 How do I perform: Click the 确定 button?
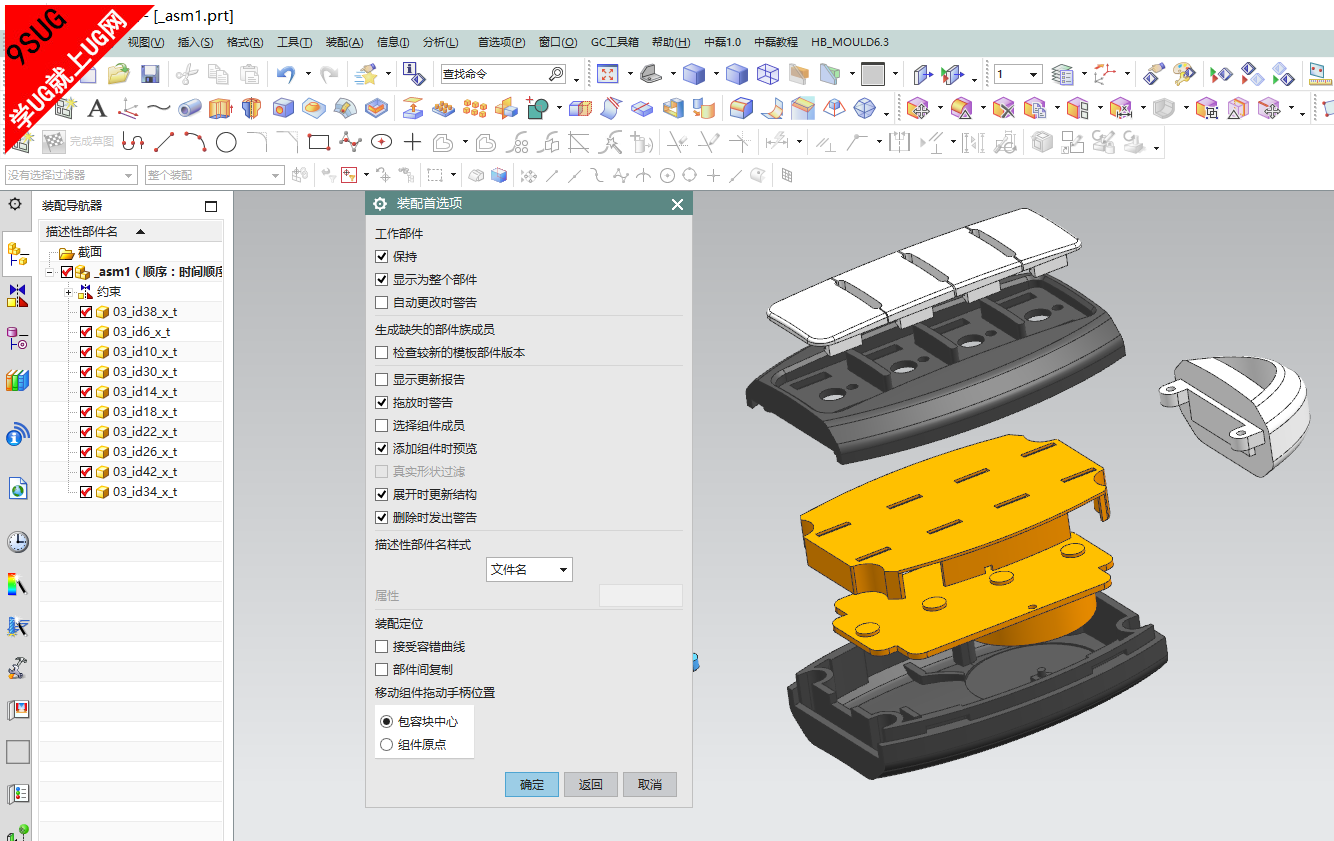[532, 784]
